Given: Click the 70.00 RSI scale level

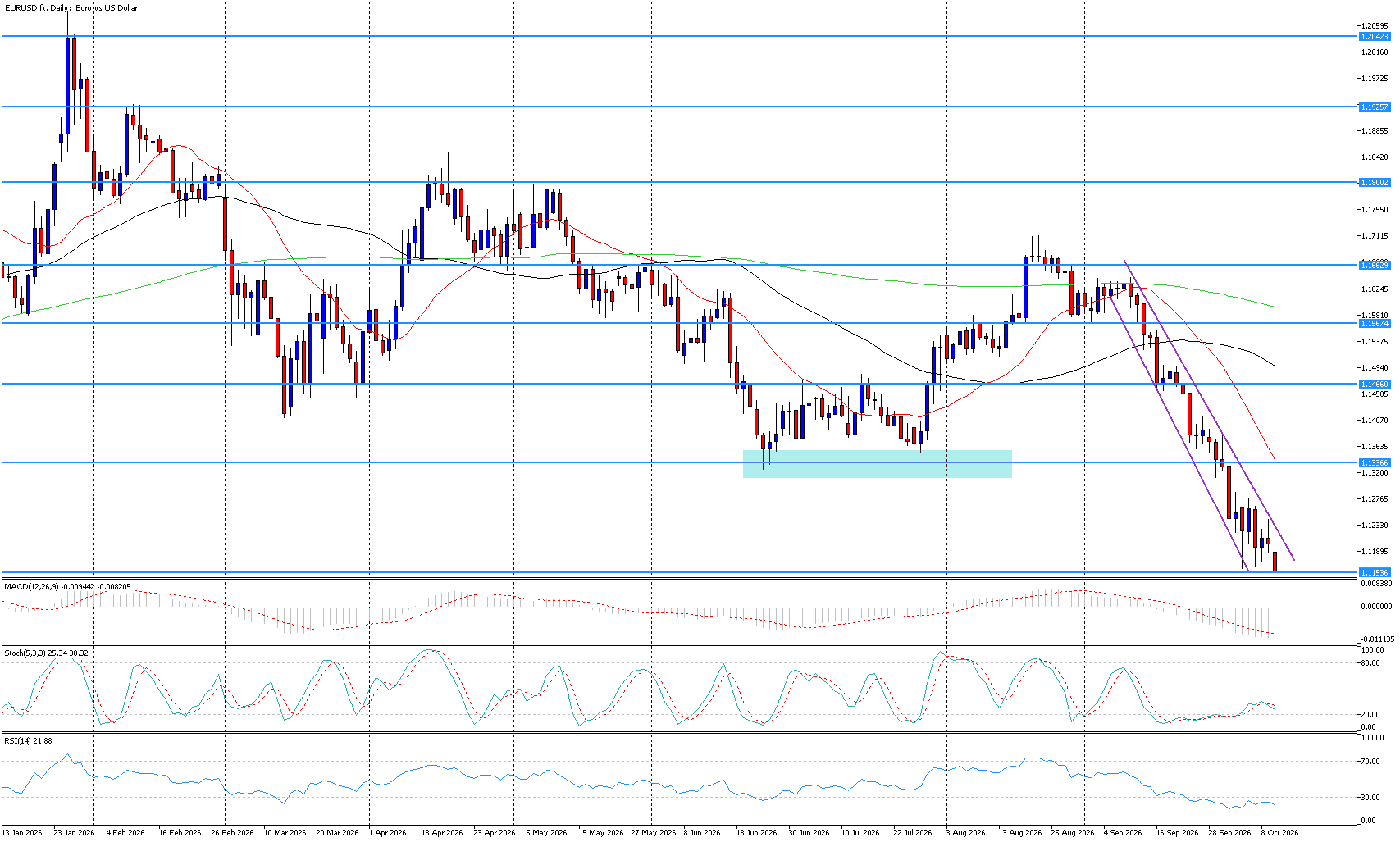Looking at the screenshot, I should pos(1370,762).
